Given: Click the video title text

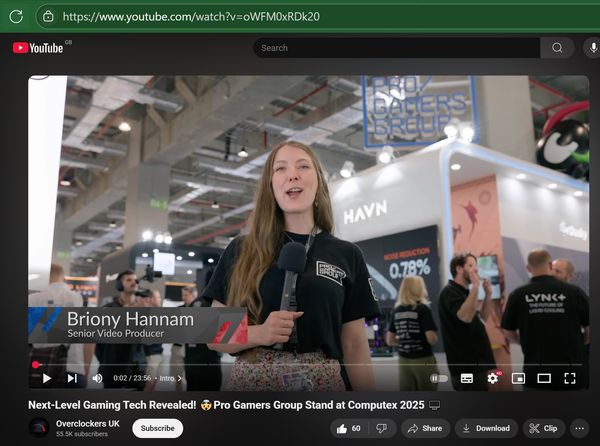Looking at the screenshot, I should click(234, 405).
